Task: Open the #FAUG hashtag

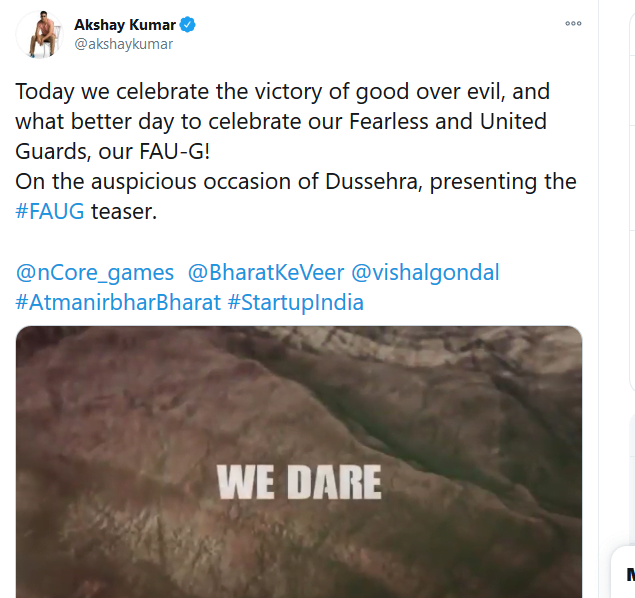Action: click(50, 211)
